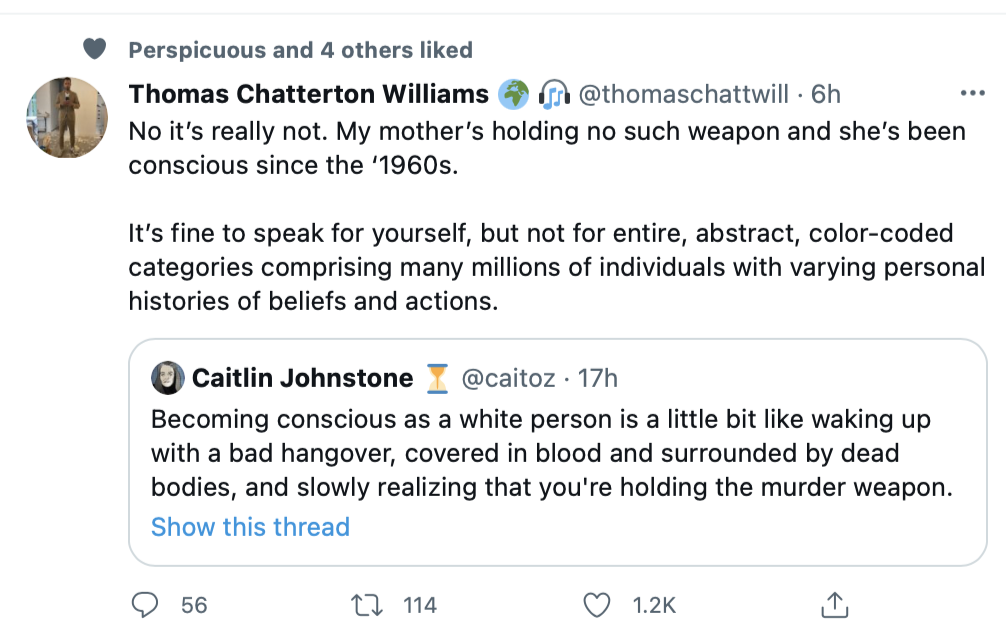
Task: Open the three-dot more options menu
Action: click(973, 94)
